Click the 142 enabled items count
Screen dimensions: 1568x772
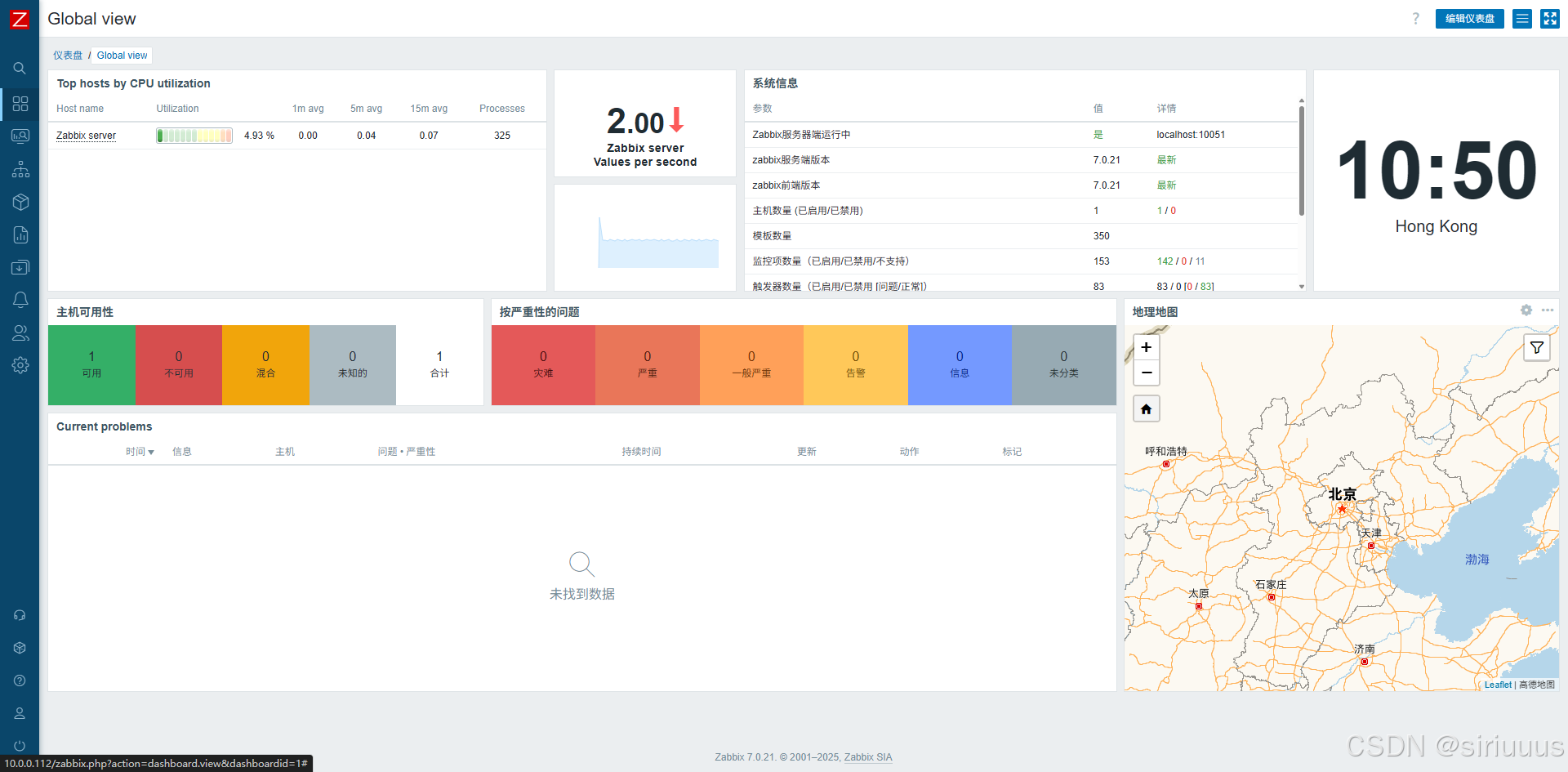(x=1165, y=261)
